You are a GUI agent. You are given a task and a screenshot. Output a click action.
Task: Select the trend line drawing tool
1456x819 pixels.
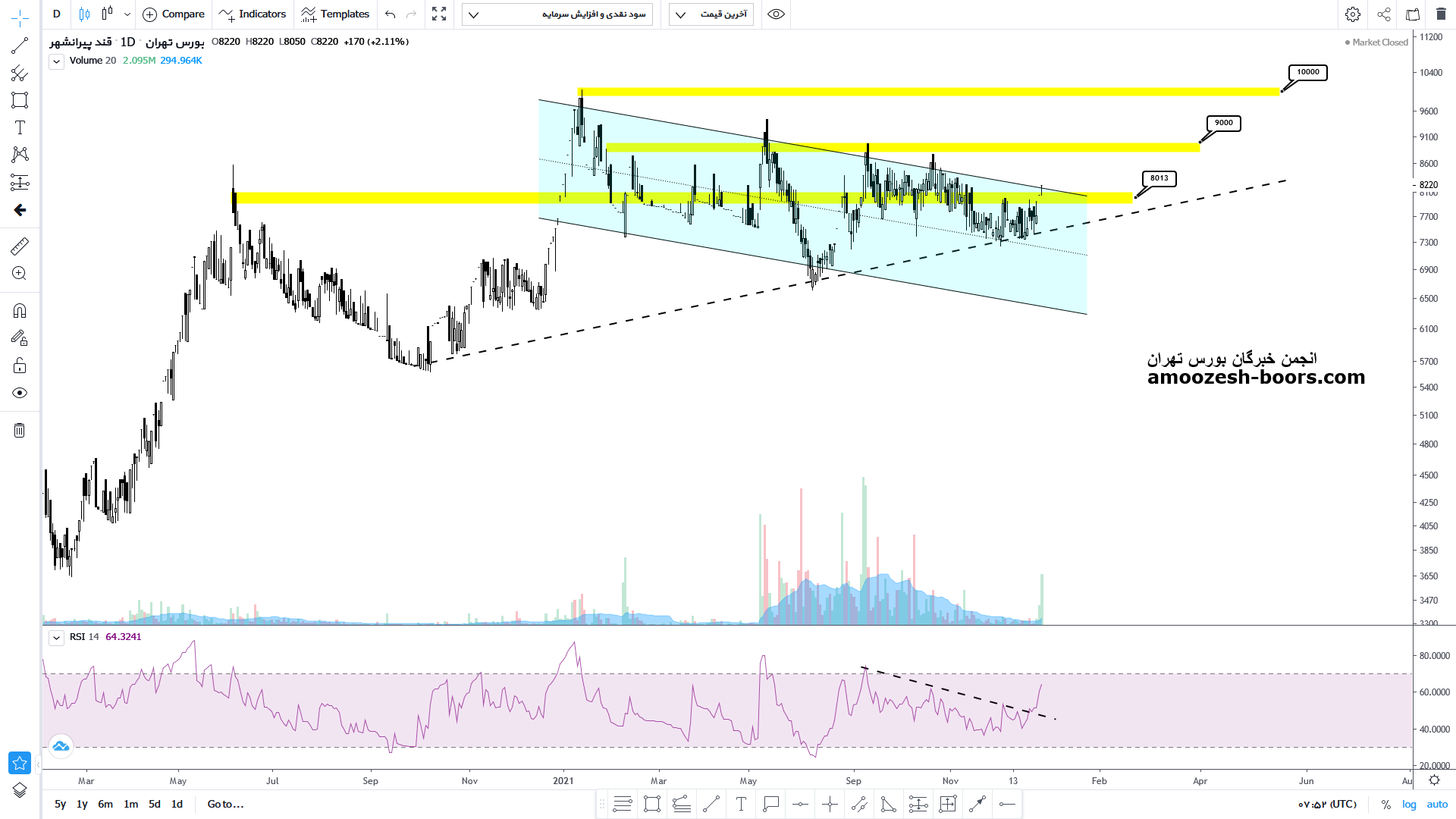pyautogui.click(x=20, y=45)
